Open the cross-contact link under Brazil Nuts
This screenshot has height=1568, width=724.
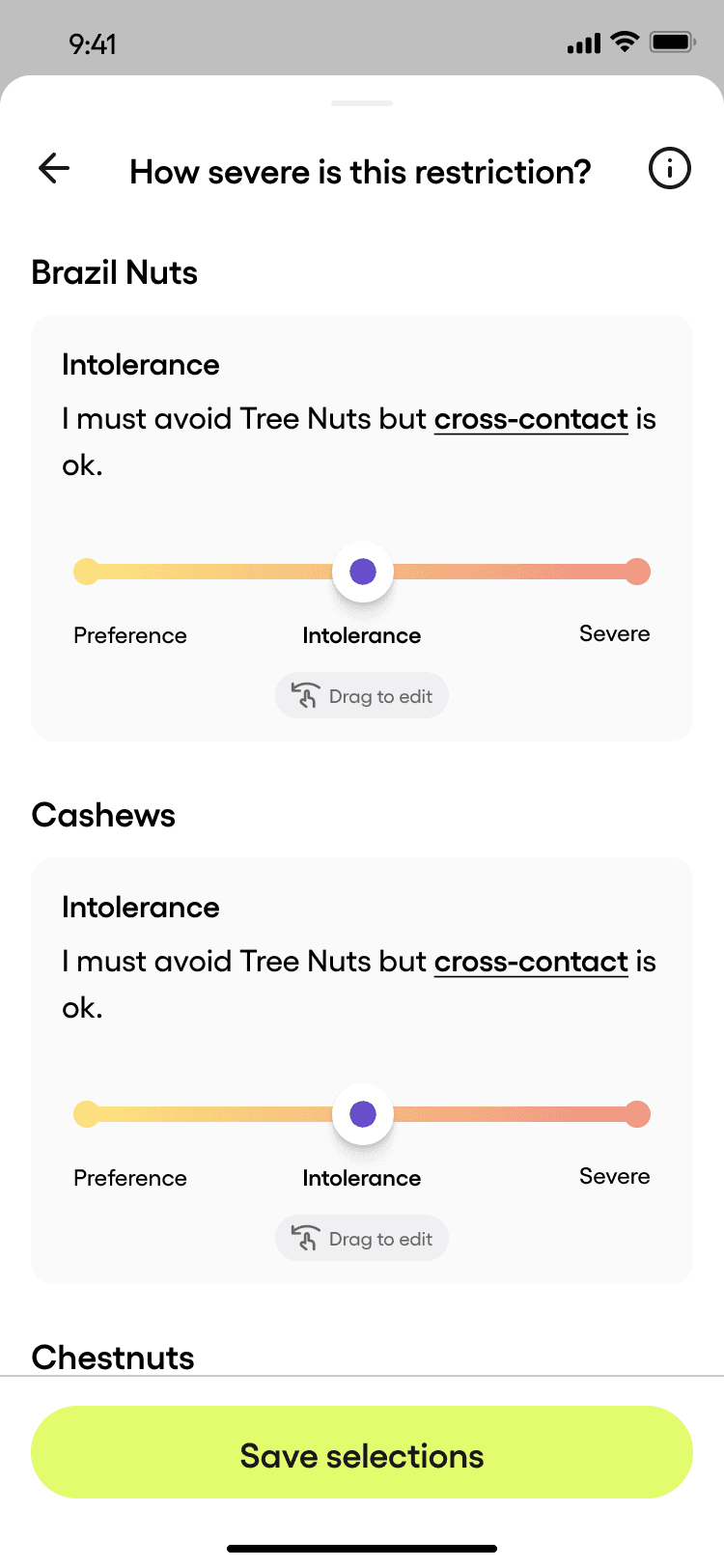(530, 419)
